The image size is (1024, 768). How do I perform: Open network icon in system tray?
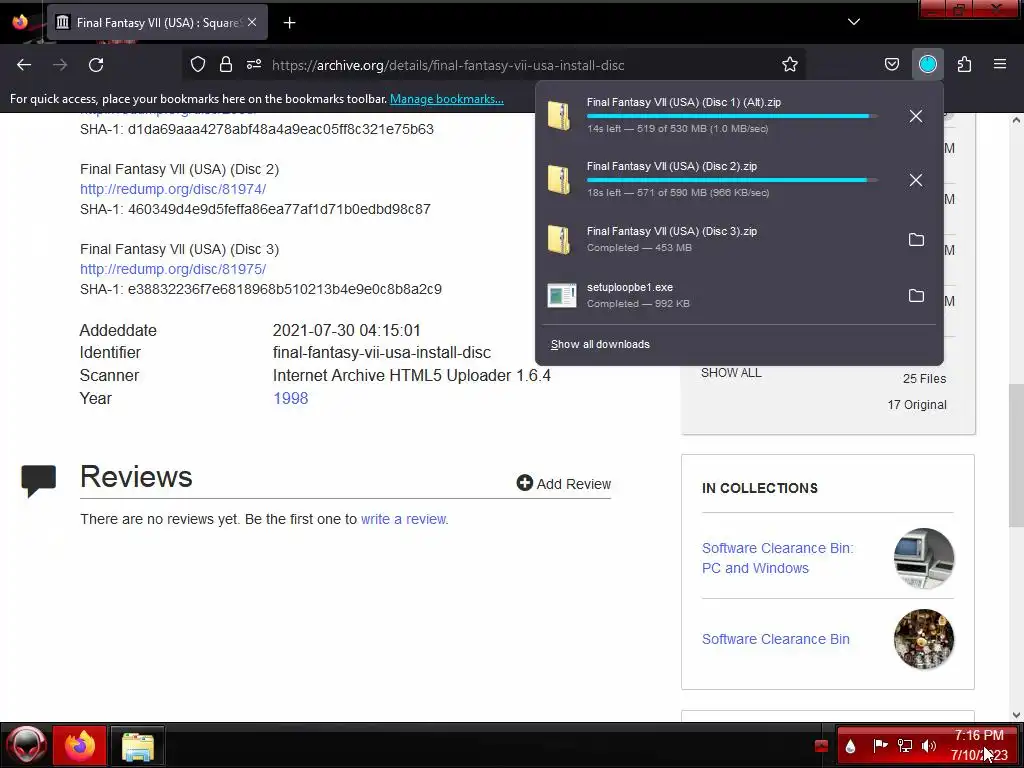pos(904,746)
